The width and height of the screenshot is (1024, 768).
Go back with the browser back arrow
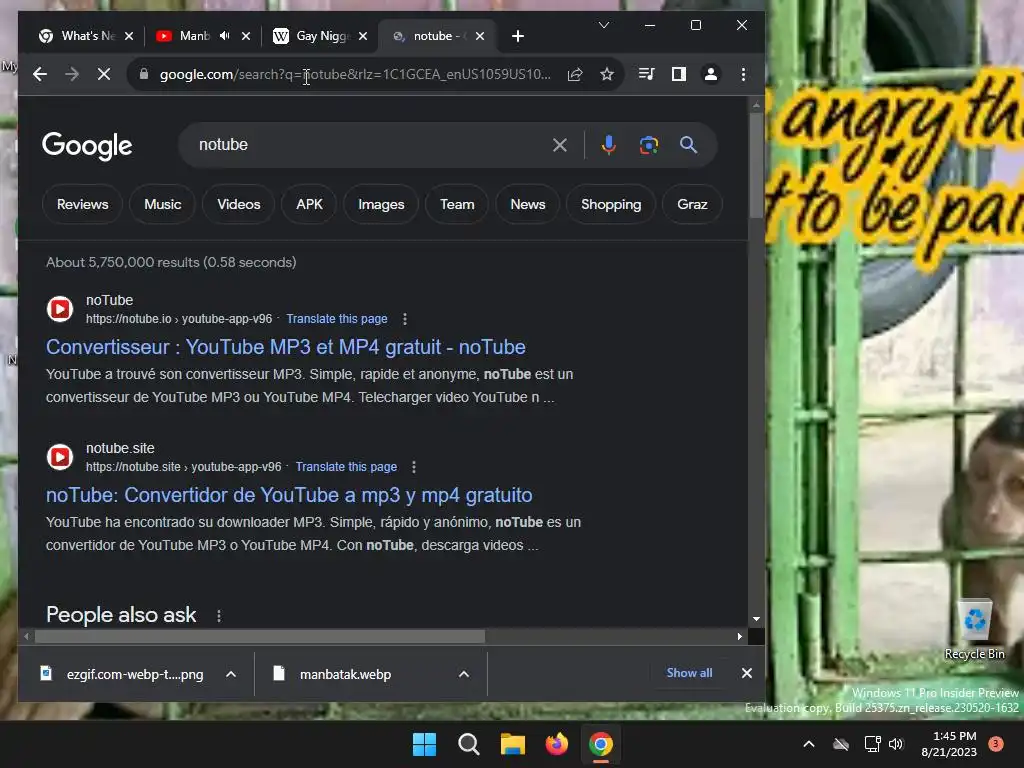pyautogui.click(x=40, y=74)
